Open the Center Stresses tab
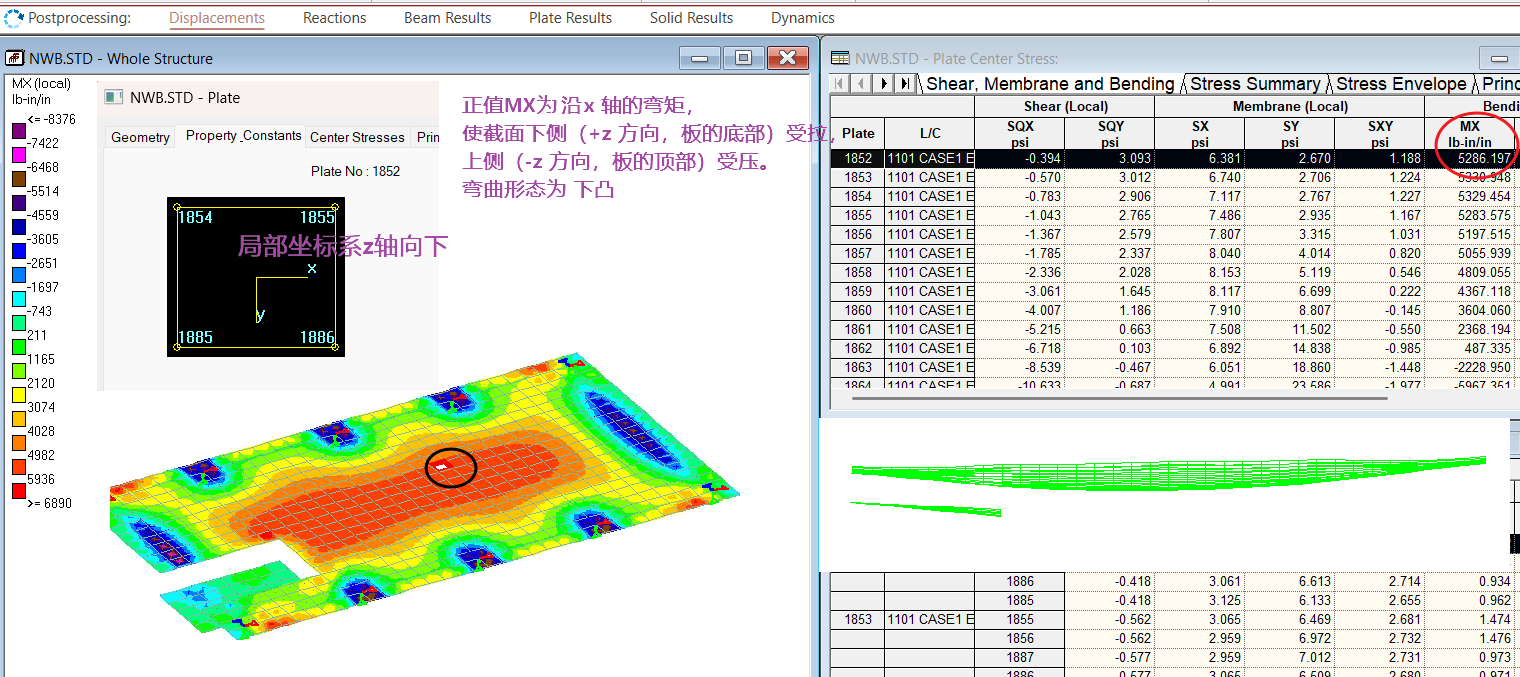This screenshot has width=1520, height=677. (357, 137)
